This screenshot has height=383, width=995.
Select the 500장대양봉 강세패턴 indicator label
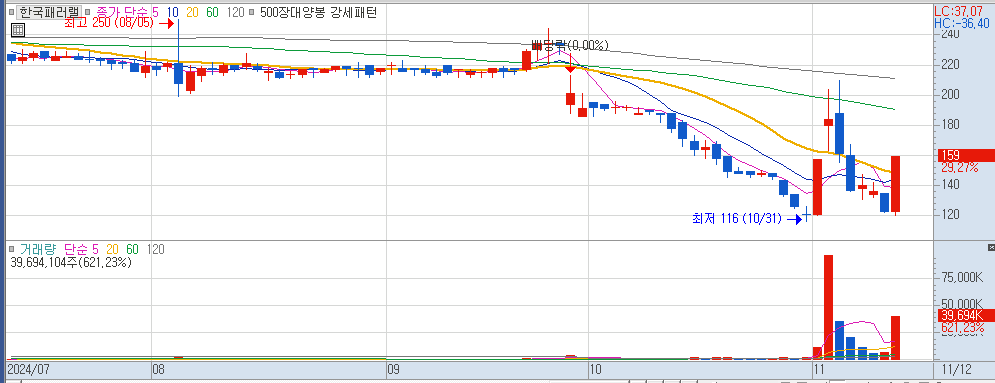(x=319, y=12)
